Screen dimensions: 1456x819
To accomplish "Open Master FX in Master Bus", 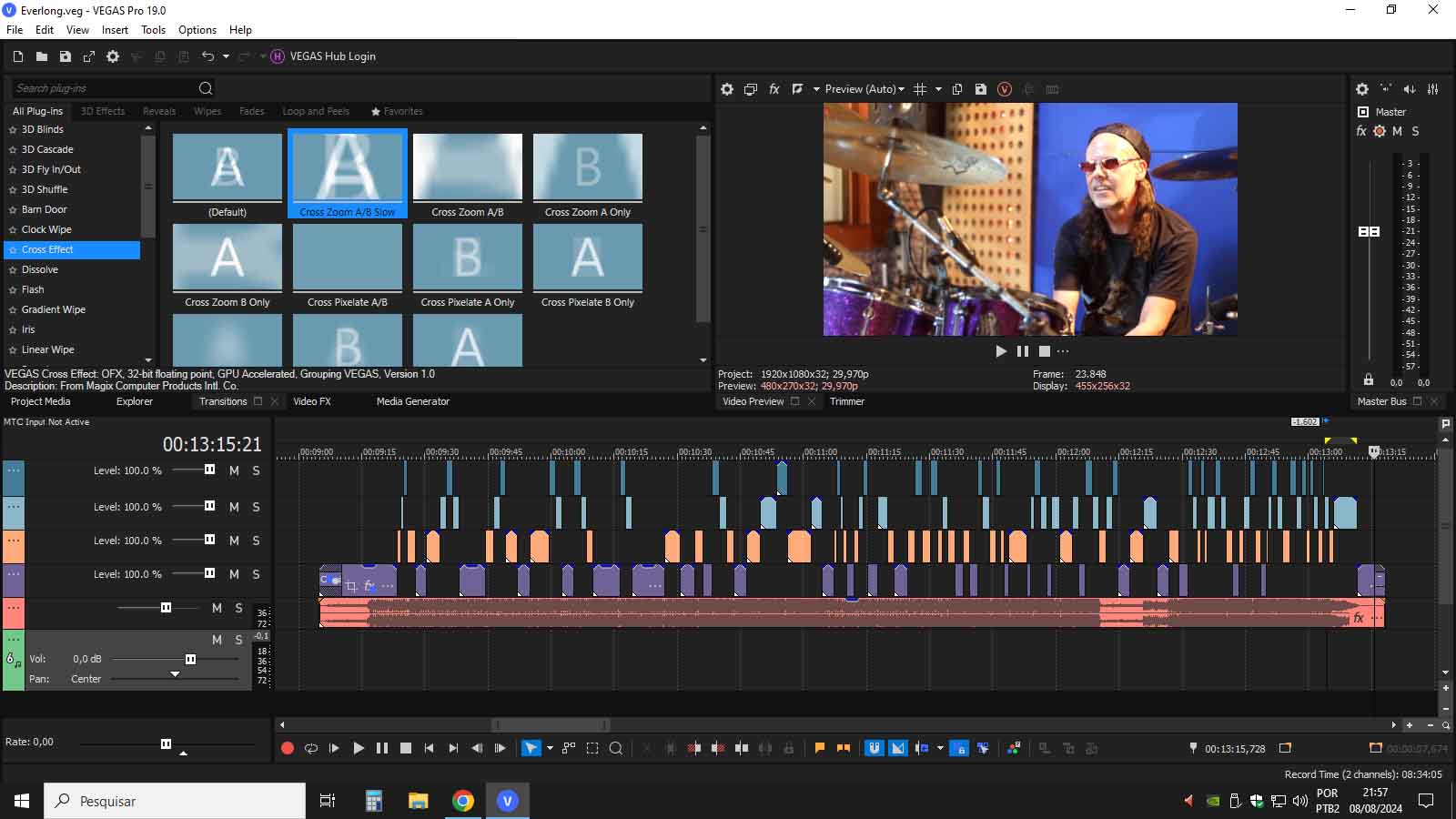I will point(1361,131).
